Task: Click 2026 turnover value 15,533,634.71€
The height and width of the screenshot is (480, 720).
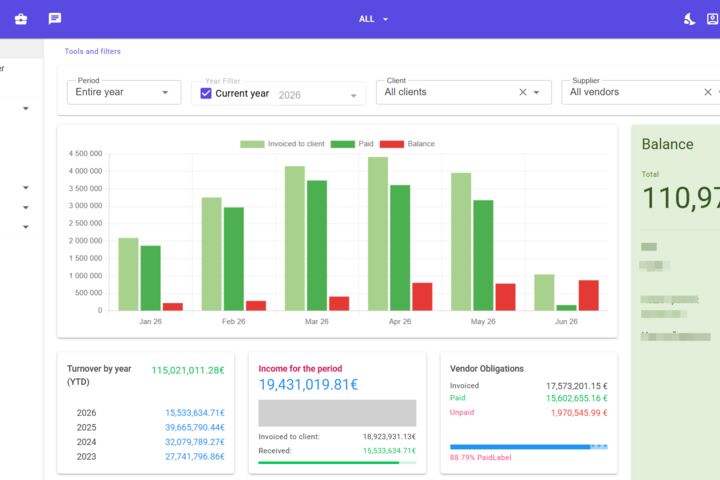Action: coord(195,413)
